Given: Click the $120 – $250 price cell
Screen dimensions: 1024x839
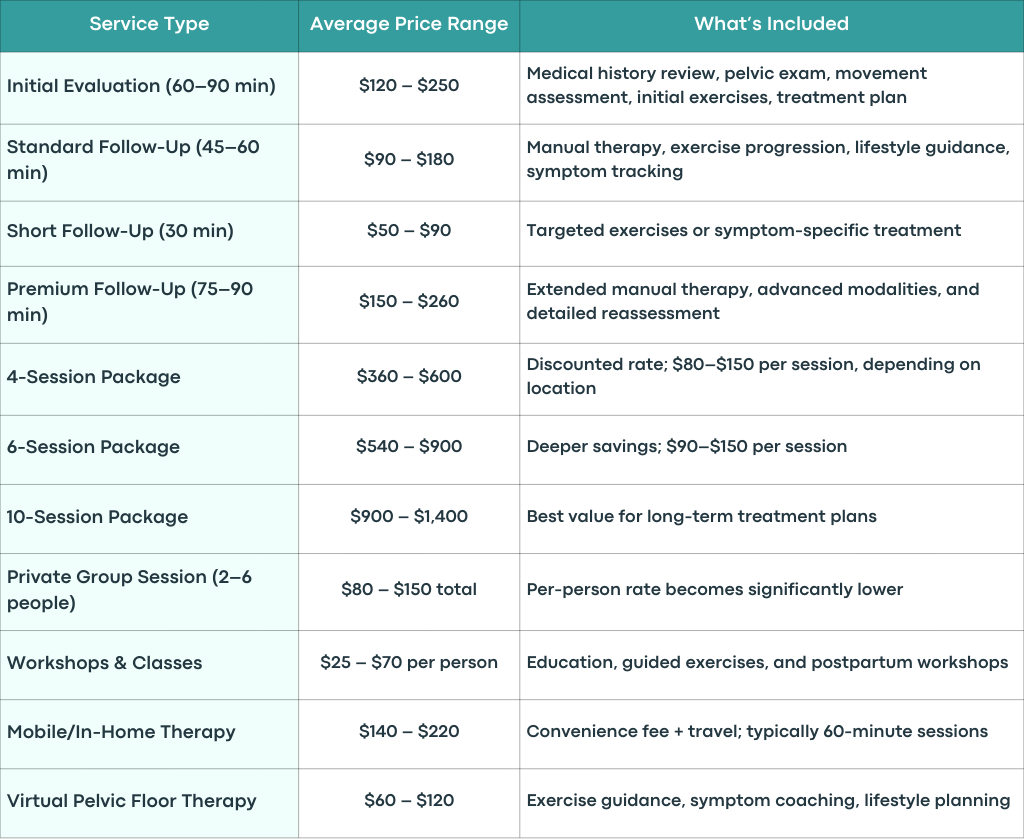Looking at the screenshot, I should tap(409, 88).
